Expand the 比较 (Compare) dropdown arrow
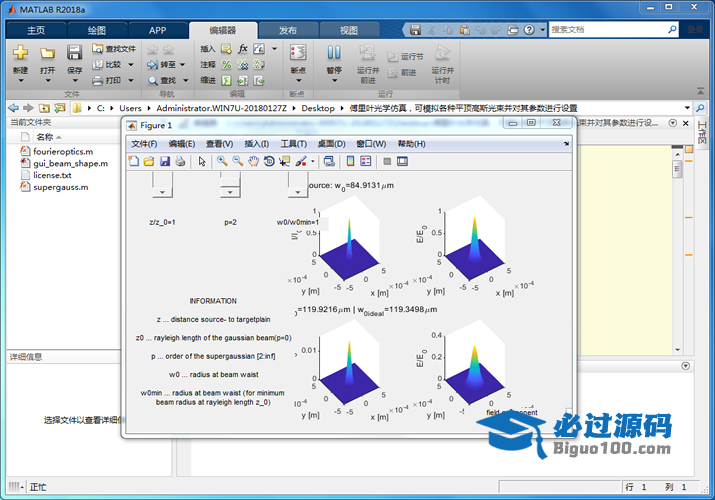 (x=131, y=65)
